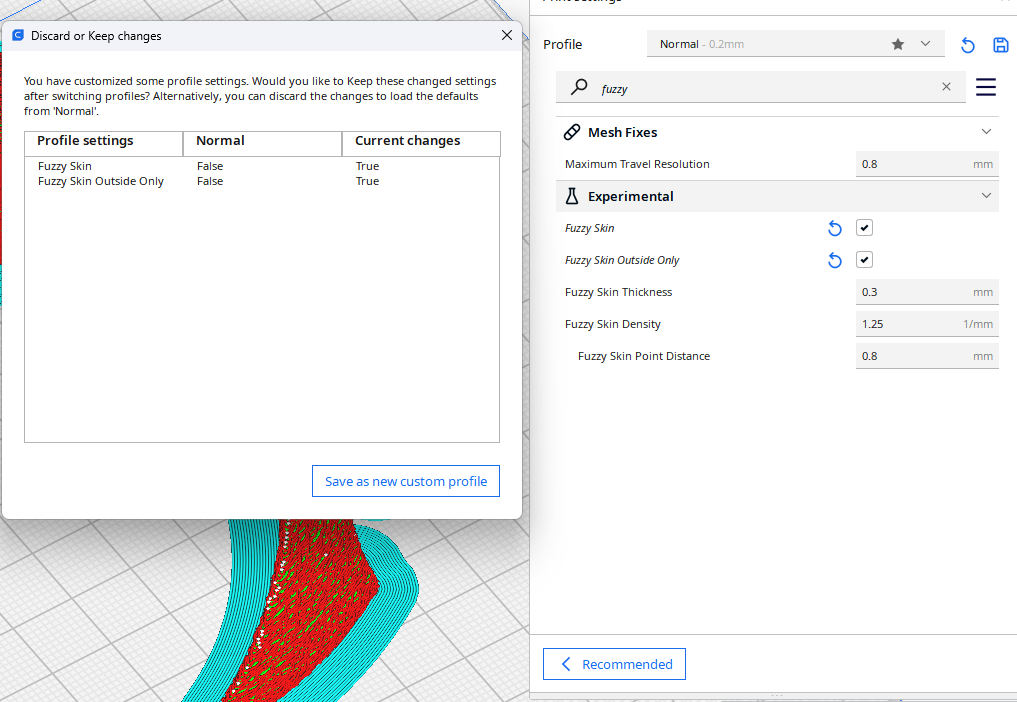Collapse the Mesh Fixes section
Image resolution: width=1017 pixels, height=702 pixels.
(986, 131)
